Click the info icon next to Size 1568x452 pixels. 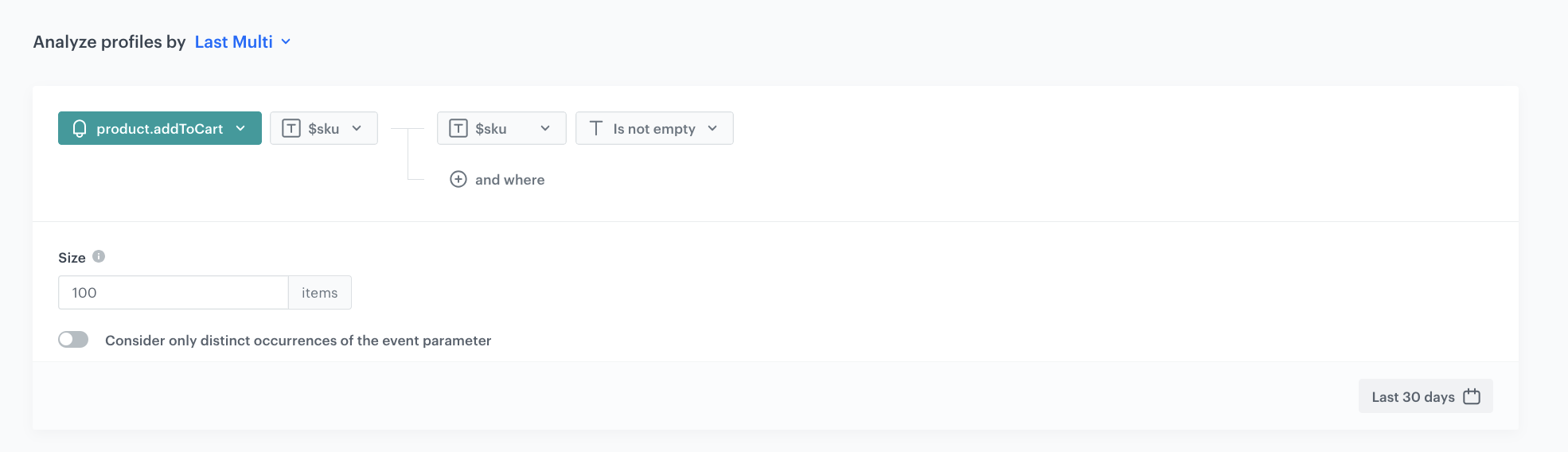pos(99,256)
